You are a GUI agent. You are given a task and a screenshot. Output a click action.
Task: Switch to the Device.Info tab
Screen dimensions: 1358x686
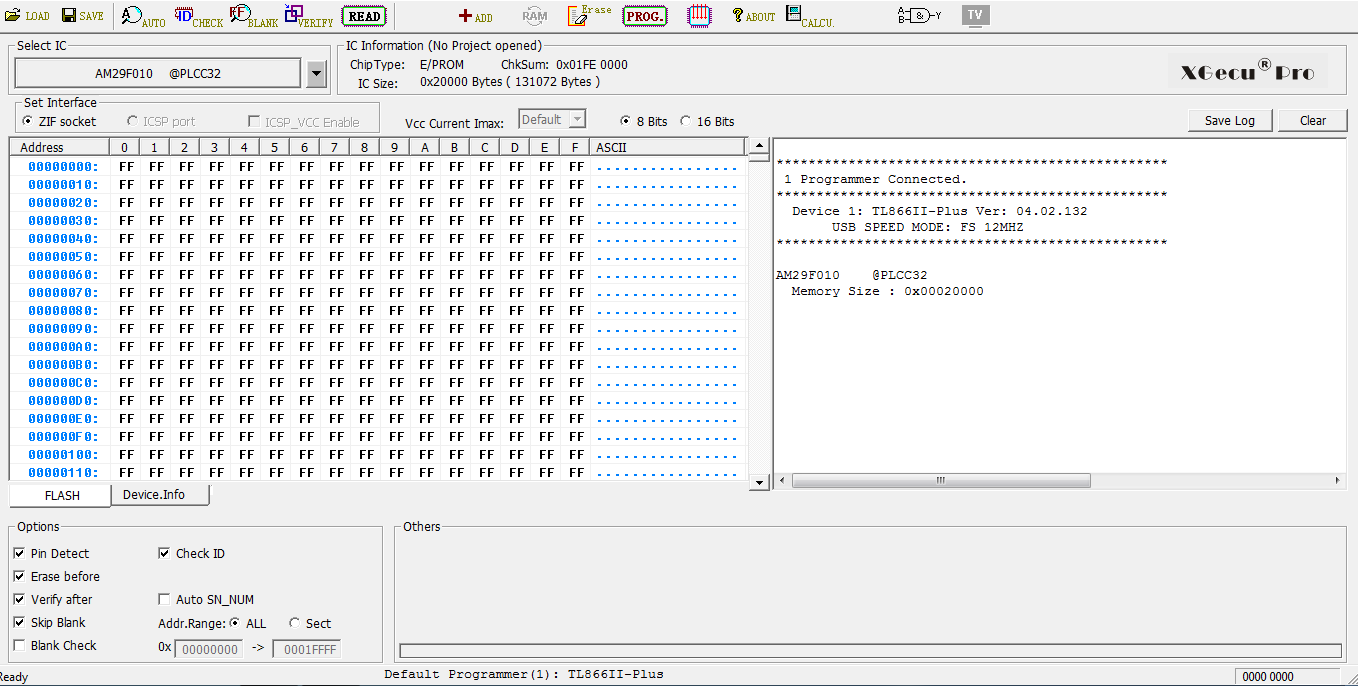[158, 494]
